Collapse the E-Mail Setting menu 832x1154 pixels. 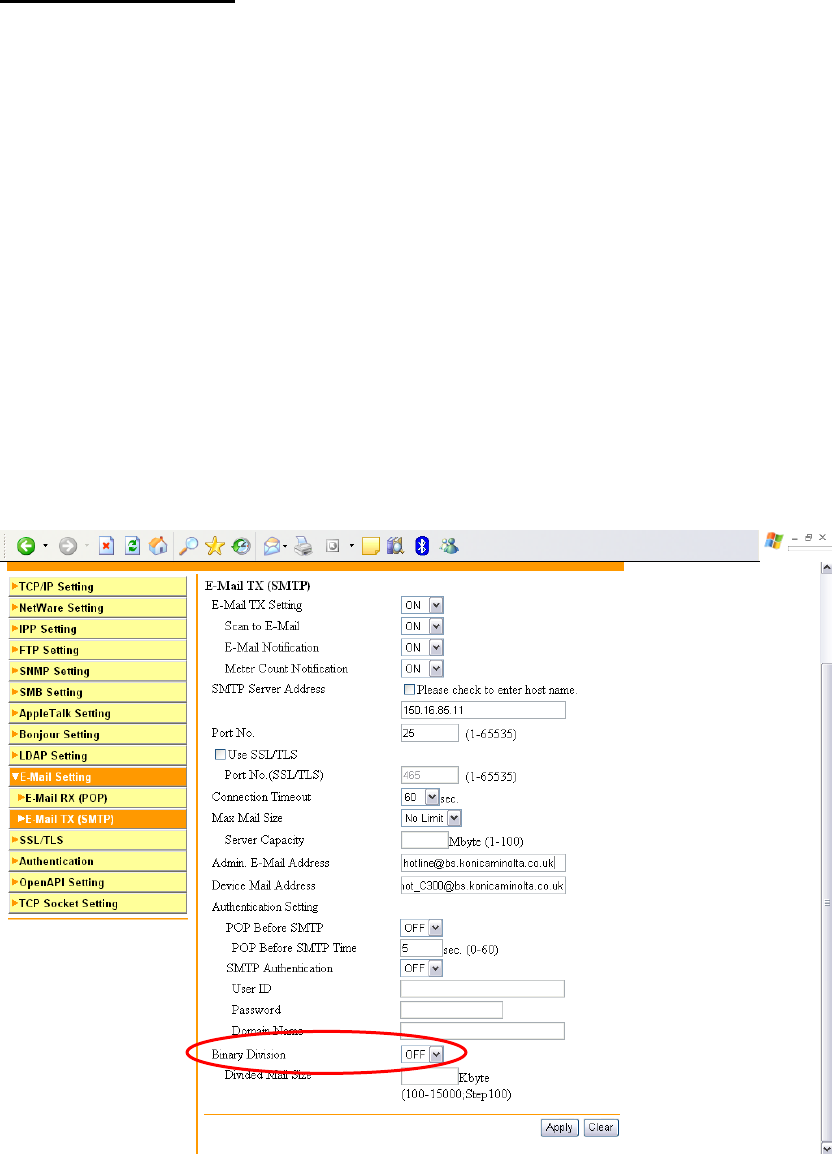[x=97, y=776]
